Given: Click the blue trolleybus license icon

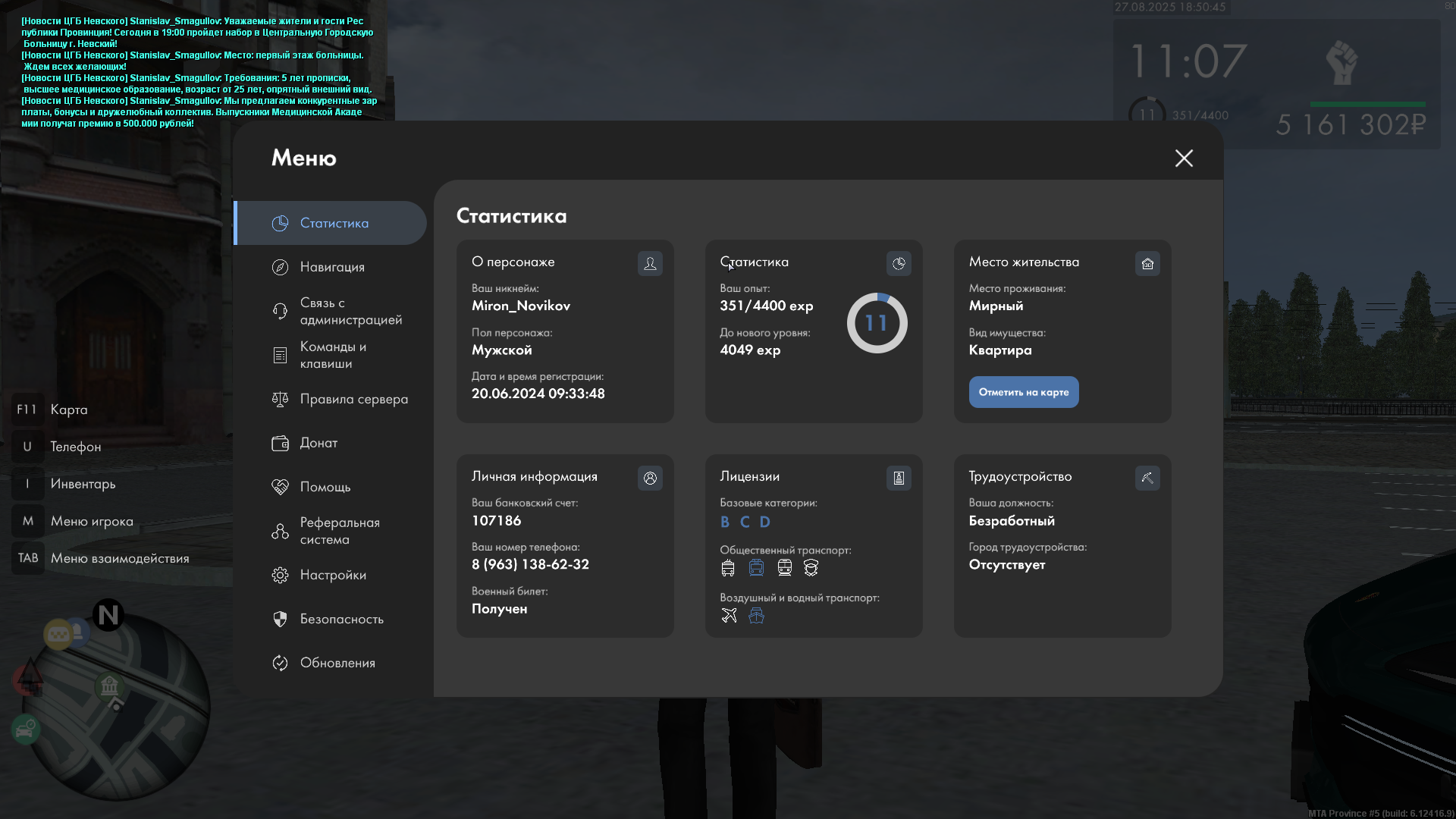Looking at the screenshot, I should (756, 567).
